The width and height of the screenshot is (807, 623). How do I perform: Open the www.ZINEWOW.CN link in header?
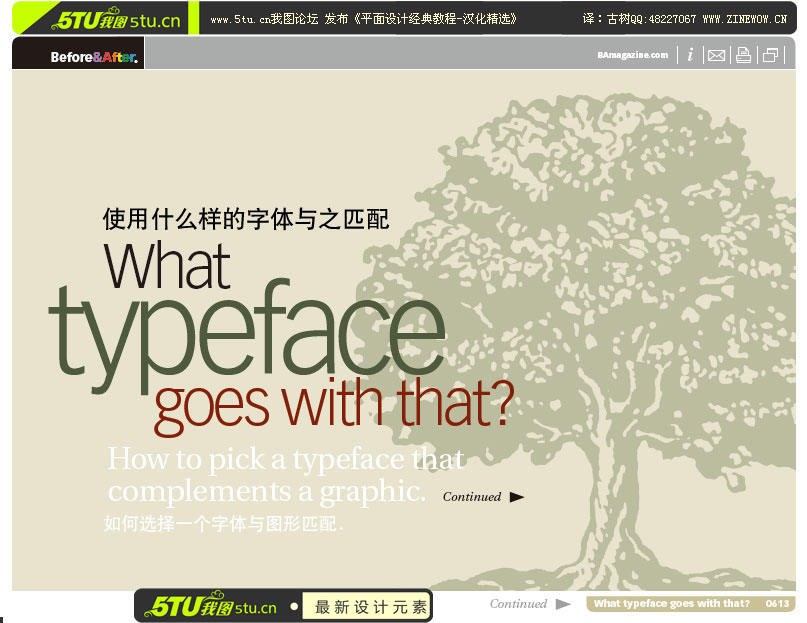[745, 19]
